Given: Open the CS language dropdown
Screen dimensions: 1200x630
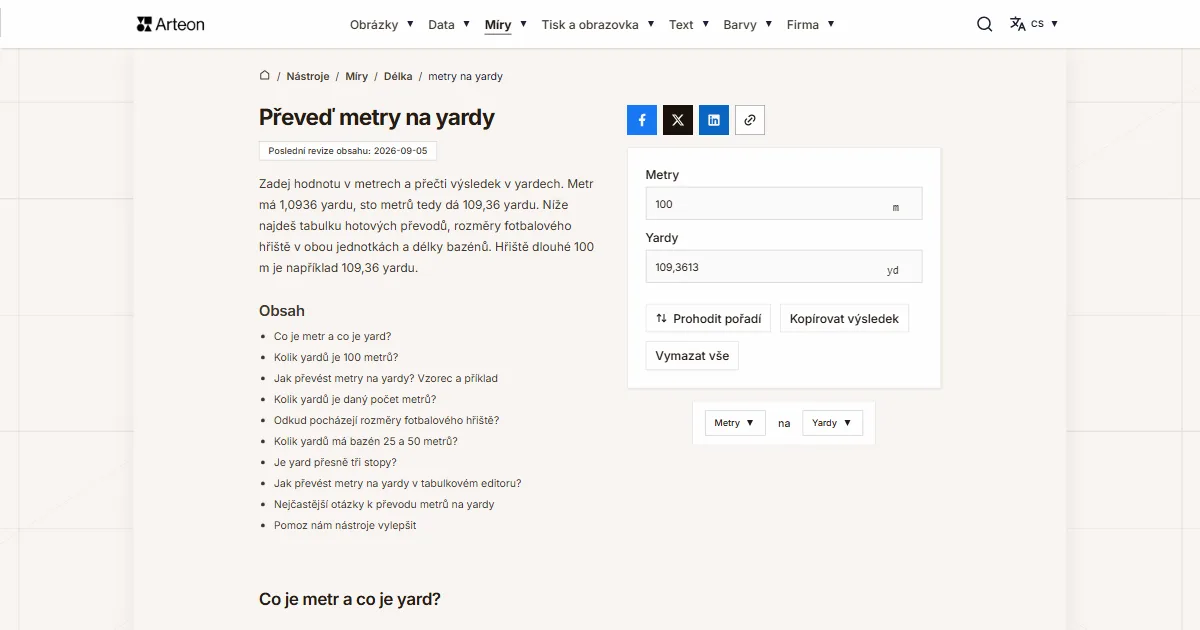Looking at the screenshot, I should click(1045, 24).
